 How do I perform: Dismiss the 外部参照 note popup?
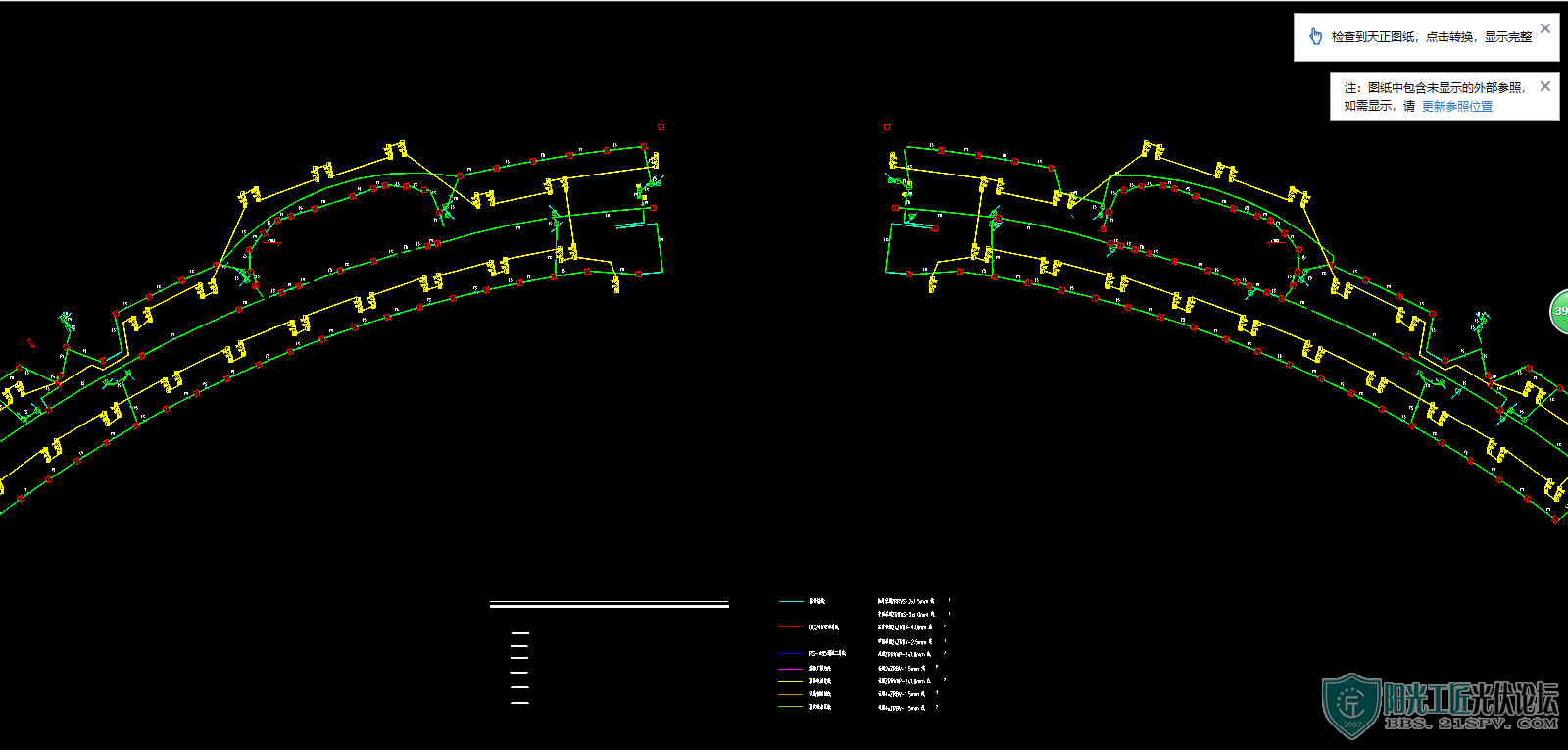click(1545, 86)
